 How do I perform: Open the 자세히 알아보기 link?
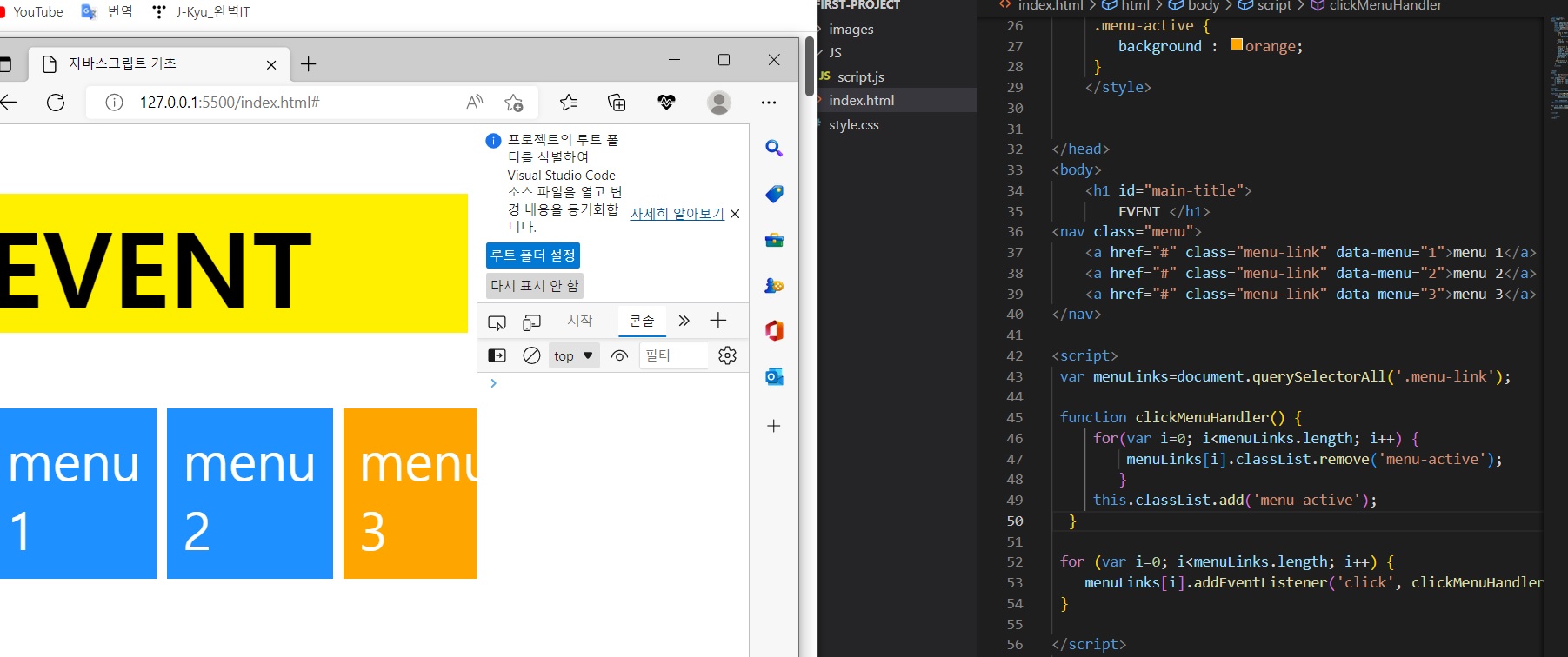677,214
